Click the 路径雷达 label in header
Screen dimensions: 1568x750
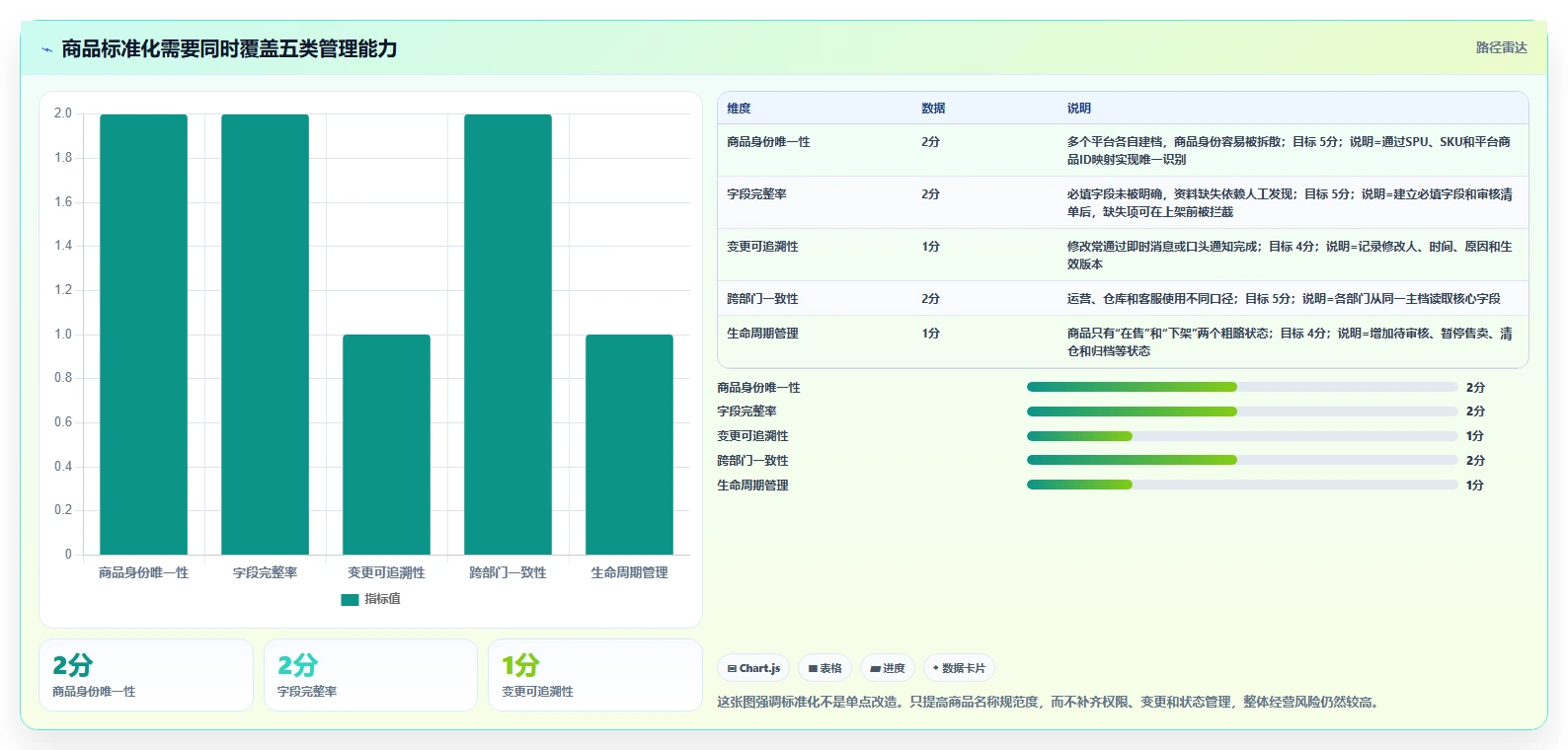[x=1501, y=47]
